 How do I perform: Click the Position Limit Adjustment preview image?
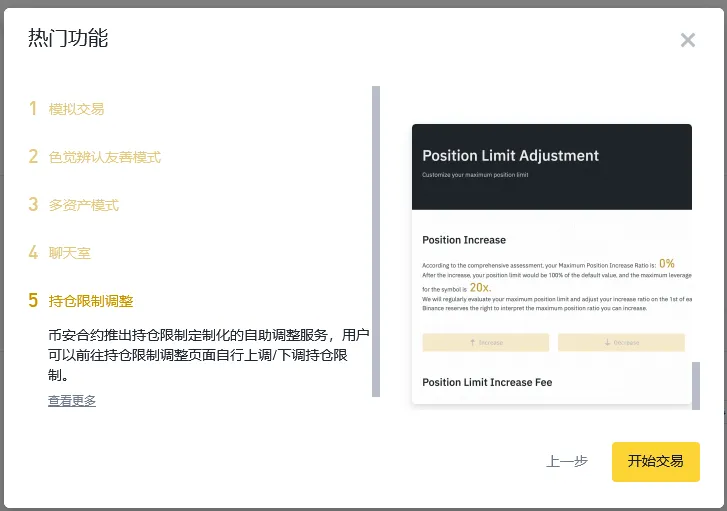(552, 264)
